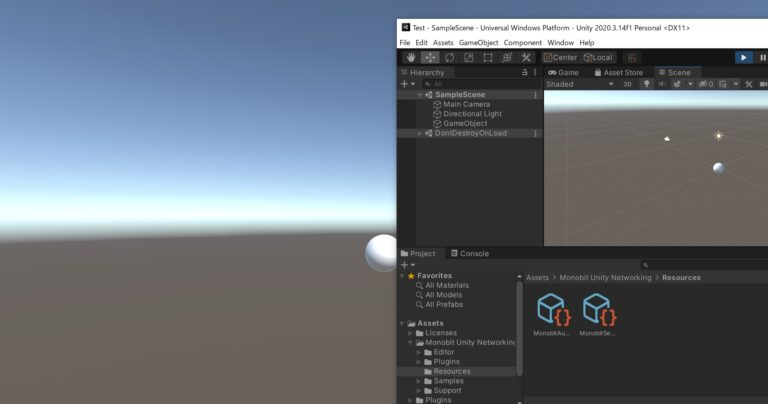Open the File menu
This screenshot has height=404, width=768.
405,43
